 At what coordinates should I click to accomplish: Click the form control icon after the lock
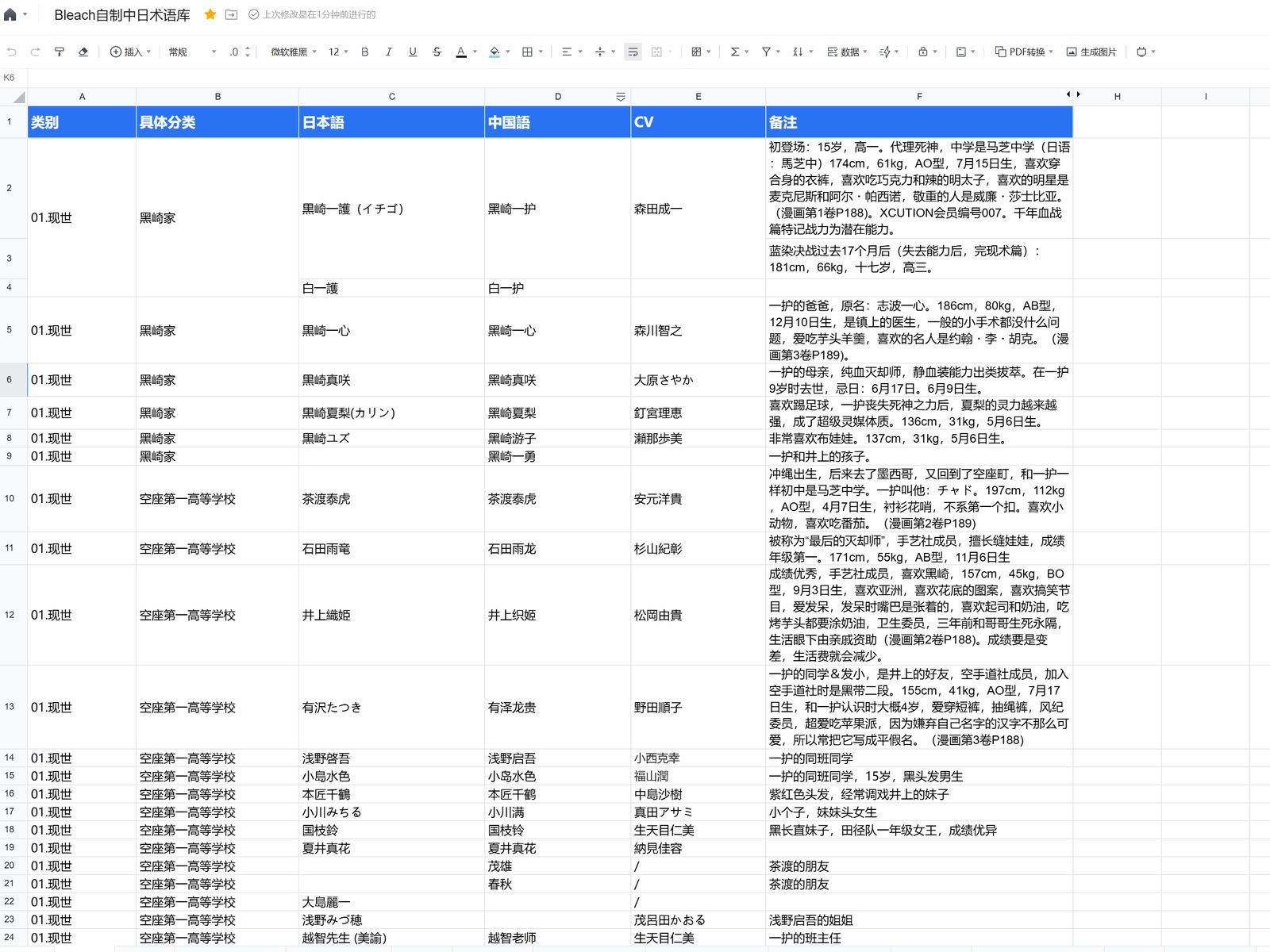961,52
